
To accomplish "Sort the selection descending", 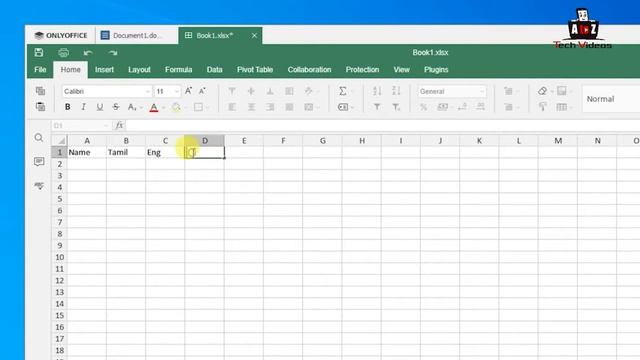I will 396,91.
